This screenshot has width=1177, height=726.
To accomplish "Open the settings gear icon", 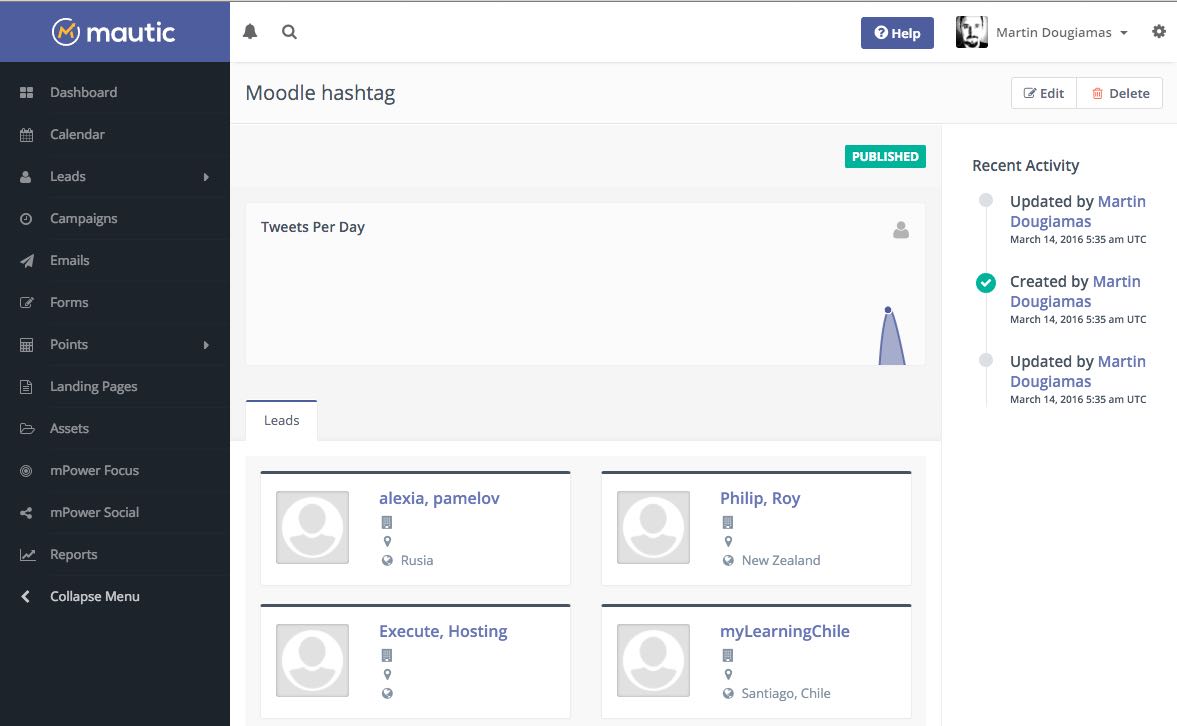I will pyautogui.click(x=1159, y=32).
